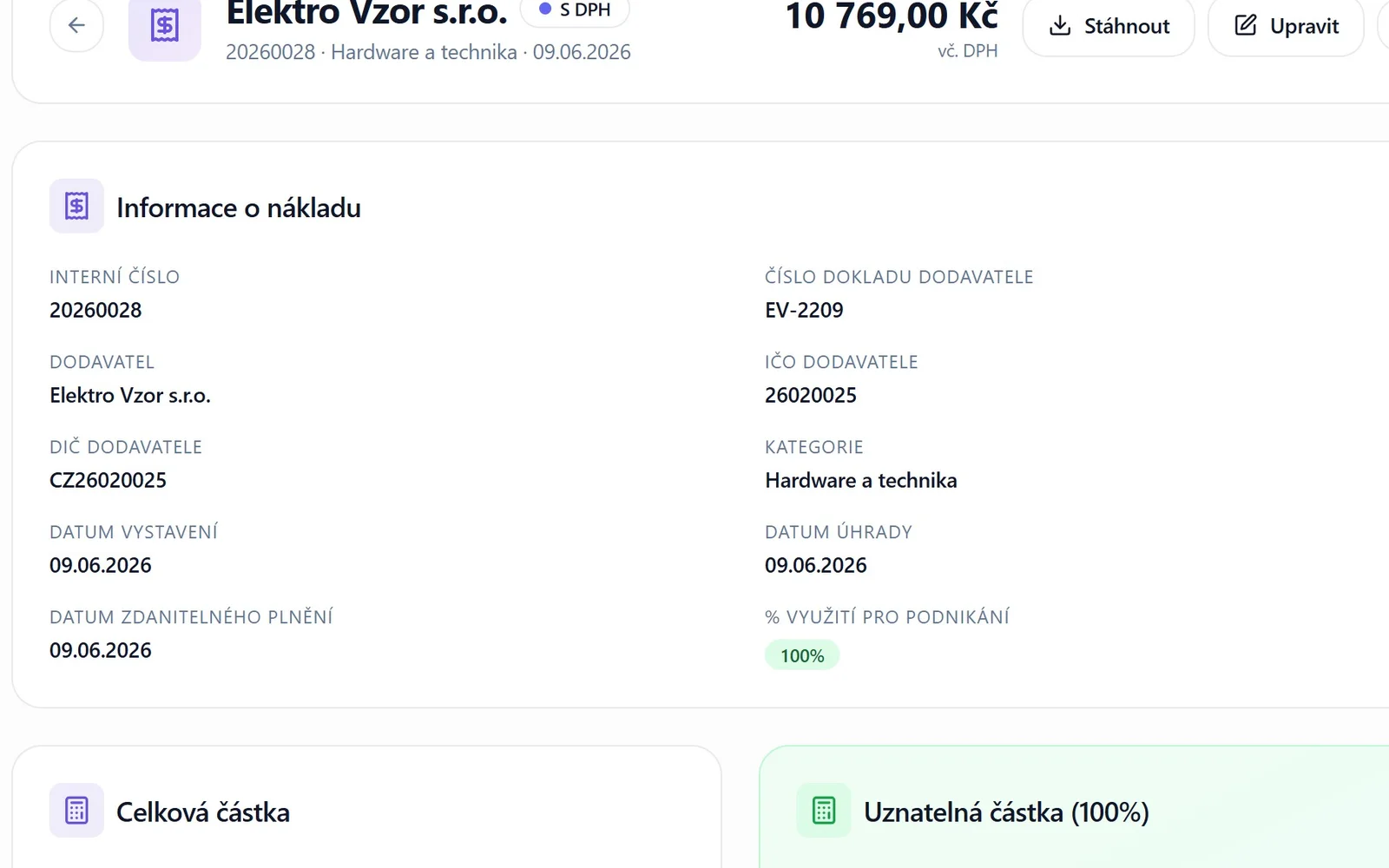The image size is (1389, 868).
Task: Click the green calculator icon beside Uznatelná částka
Action: tap(824, 811)
